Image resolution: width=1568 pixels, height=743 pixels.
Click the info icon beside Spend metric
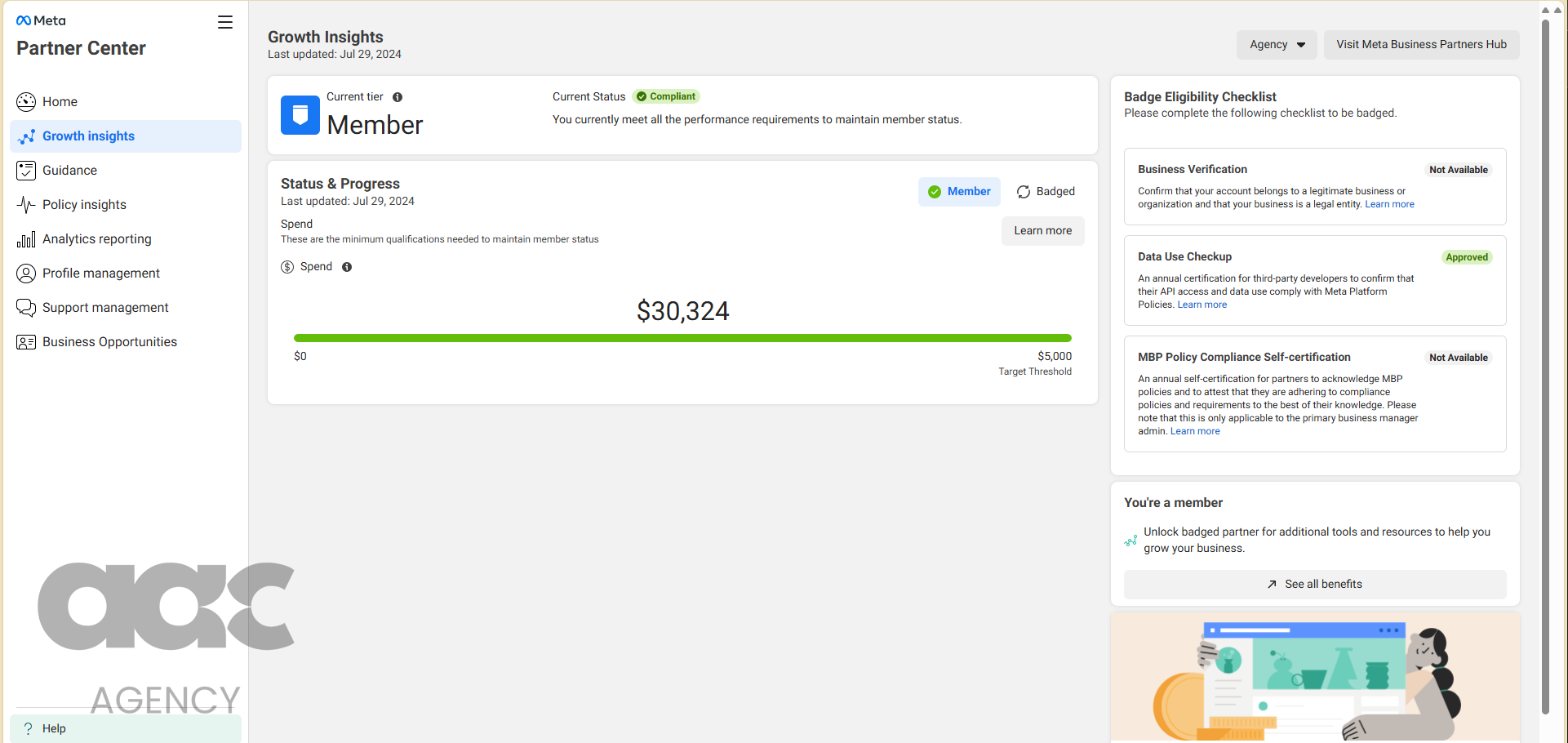347,267
